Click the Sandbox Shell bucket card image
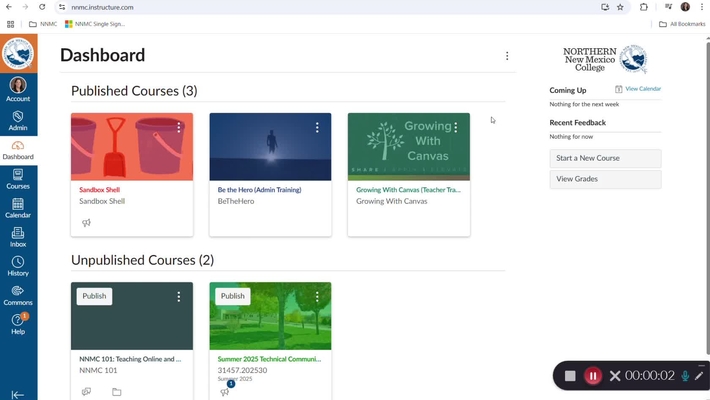710x400 pixels. [x=132, y=147]
